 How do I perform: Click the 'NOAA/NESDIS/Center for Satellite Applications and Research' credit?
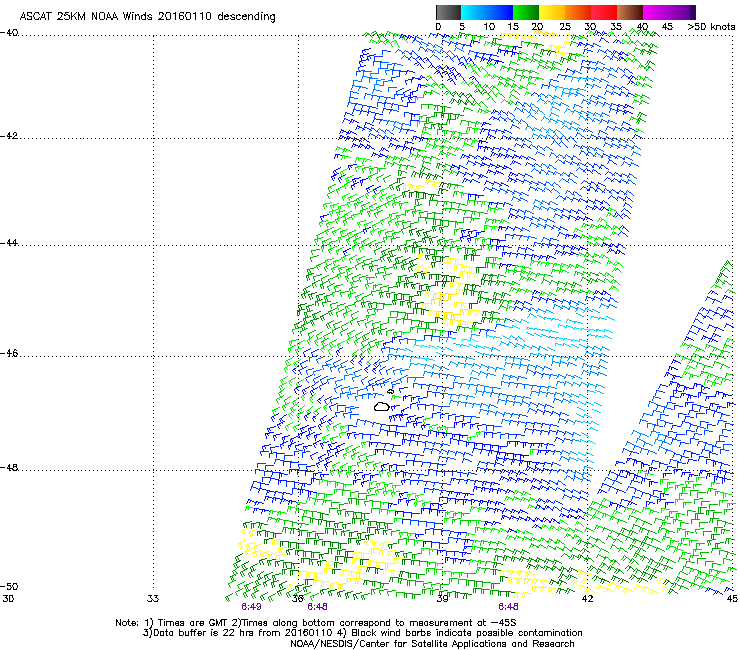click(x=432, y=644)
